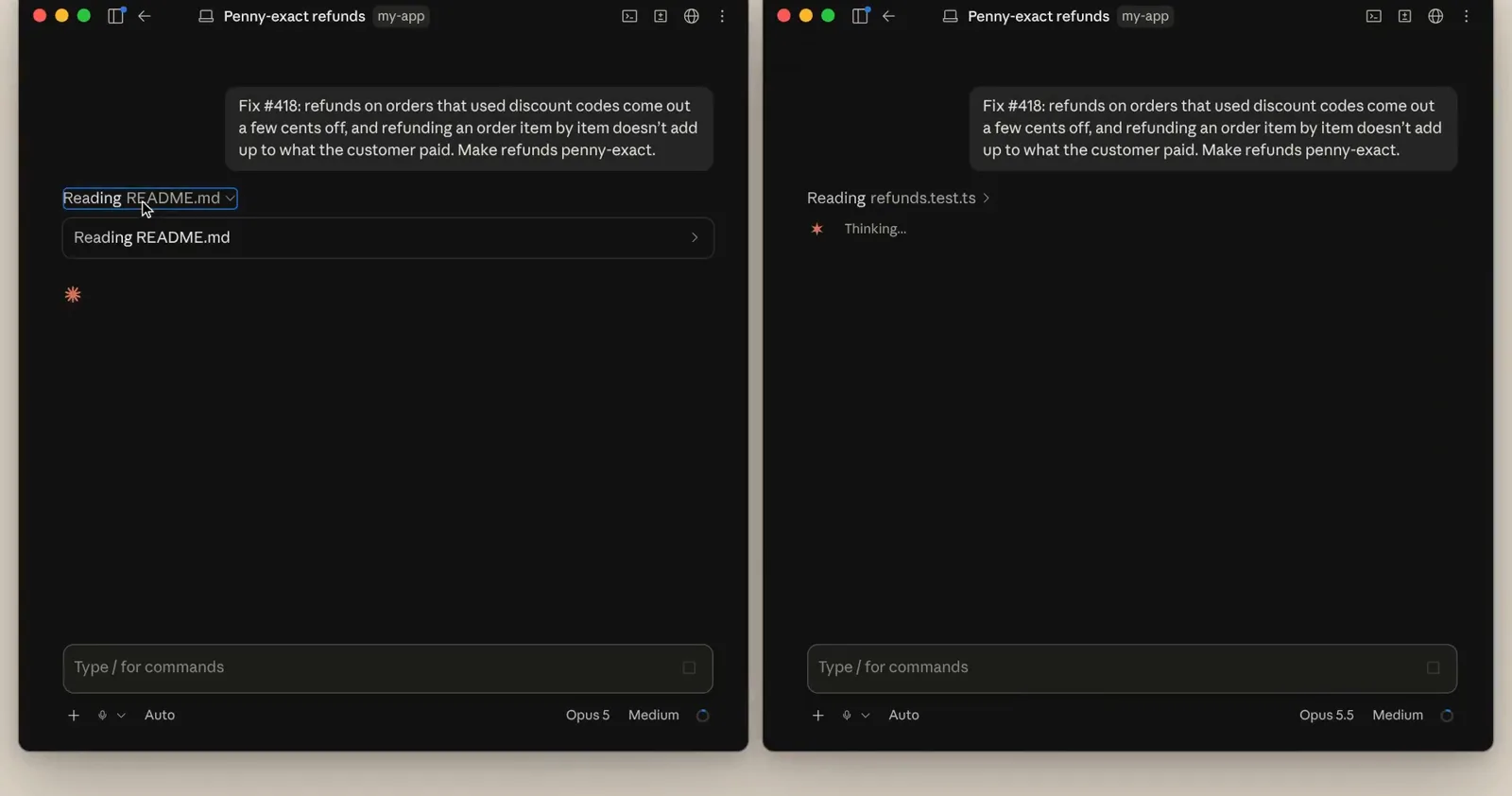The width and height of the screenshot is (1512, 796).
Task: Open the download-box icon in the Opus 5 window
Action: 661,16
